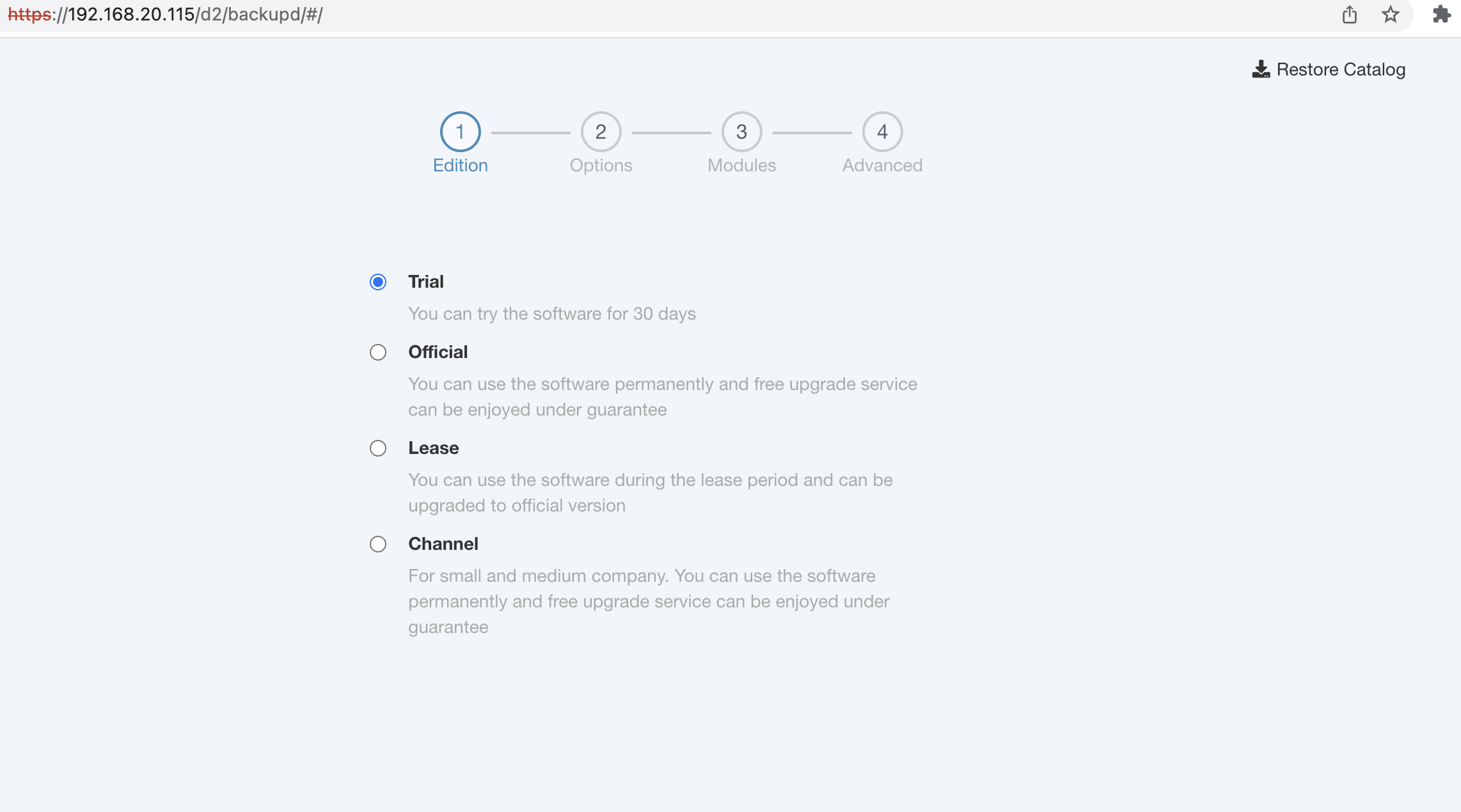Click step 1 circle in wizard

point(461,132)
